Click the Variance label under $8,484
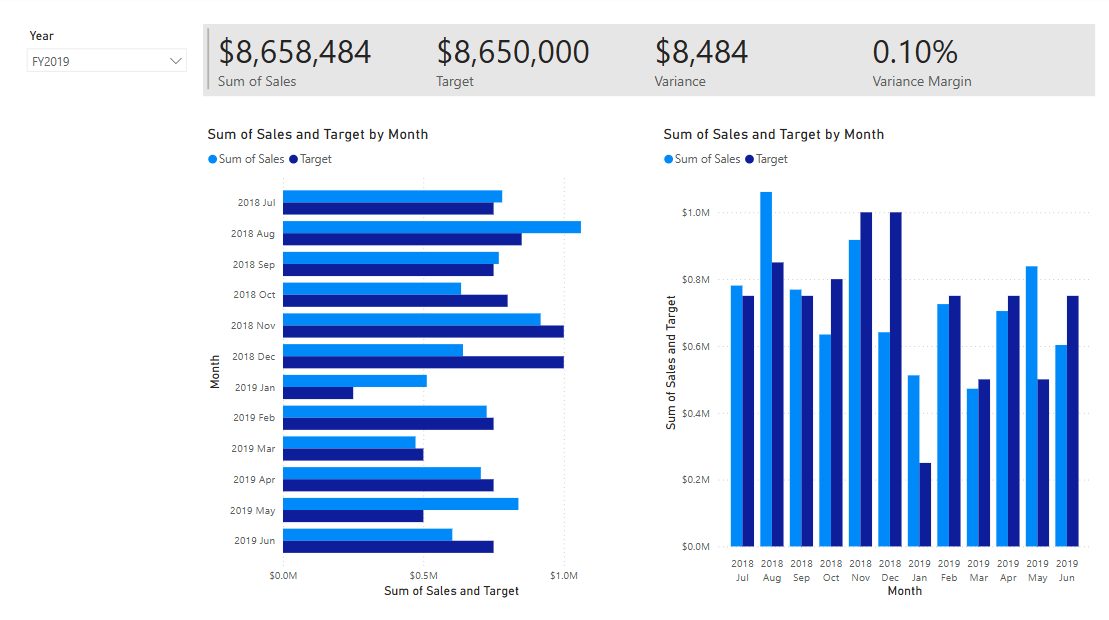 680,81
